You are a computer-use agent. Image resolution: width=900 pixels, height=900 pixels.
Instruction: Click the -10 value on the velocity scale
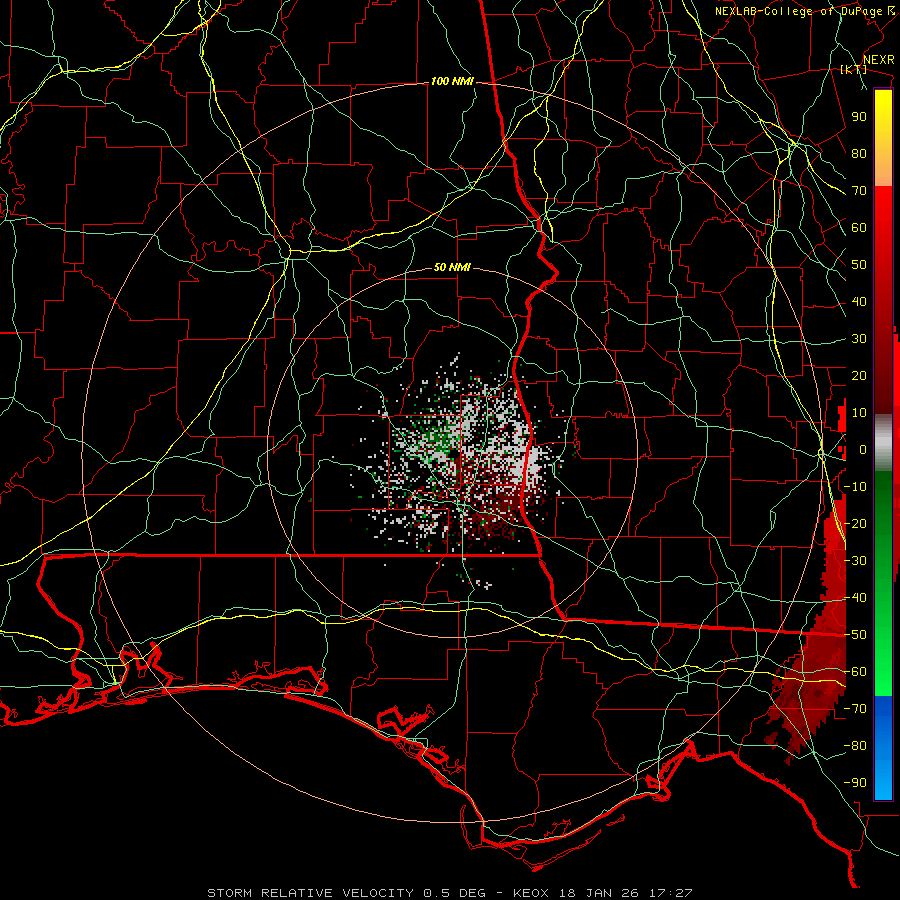coord(855,487)
